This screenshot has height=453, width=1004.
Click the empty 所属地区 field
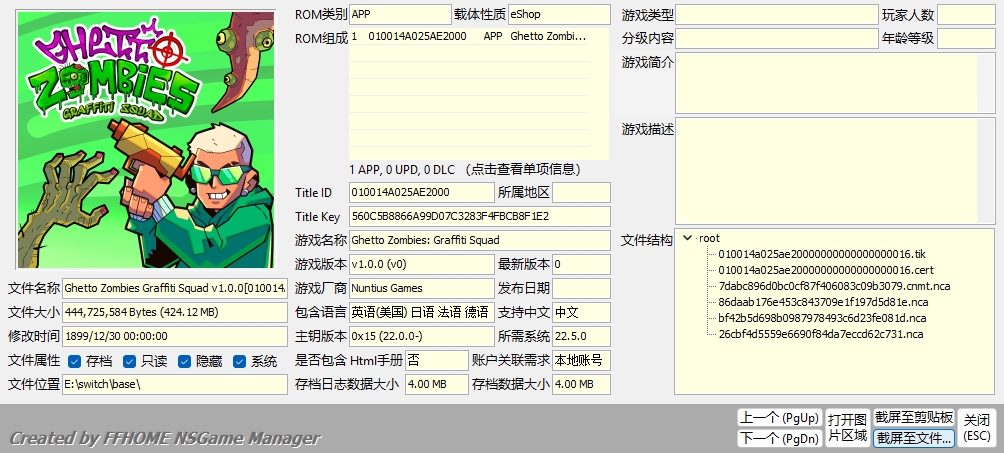point(581,192)
